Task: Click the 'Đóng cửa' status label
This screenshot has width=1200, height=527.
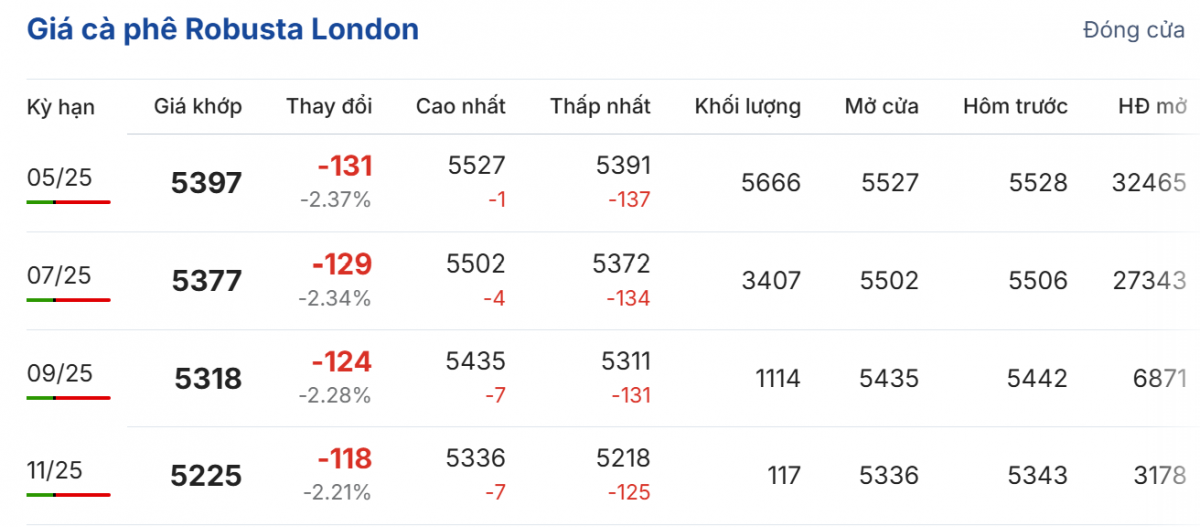Action: [1133, 30]
